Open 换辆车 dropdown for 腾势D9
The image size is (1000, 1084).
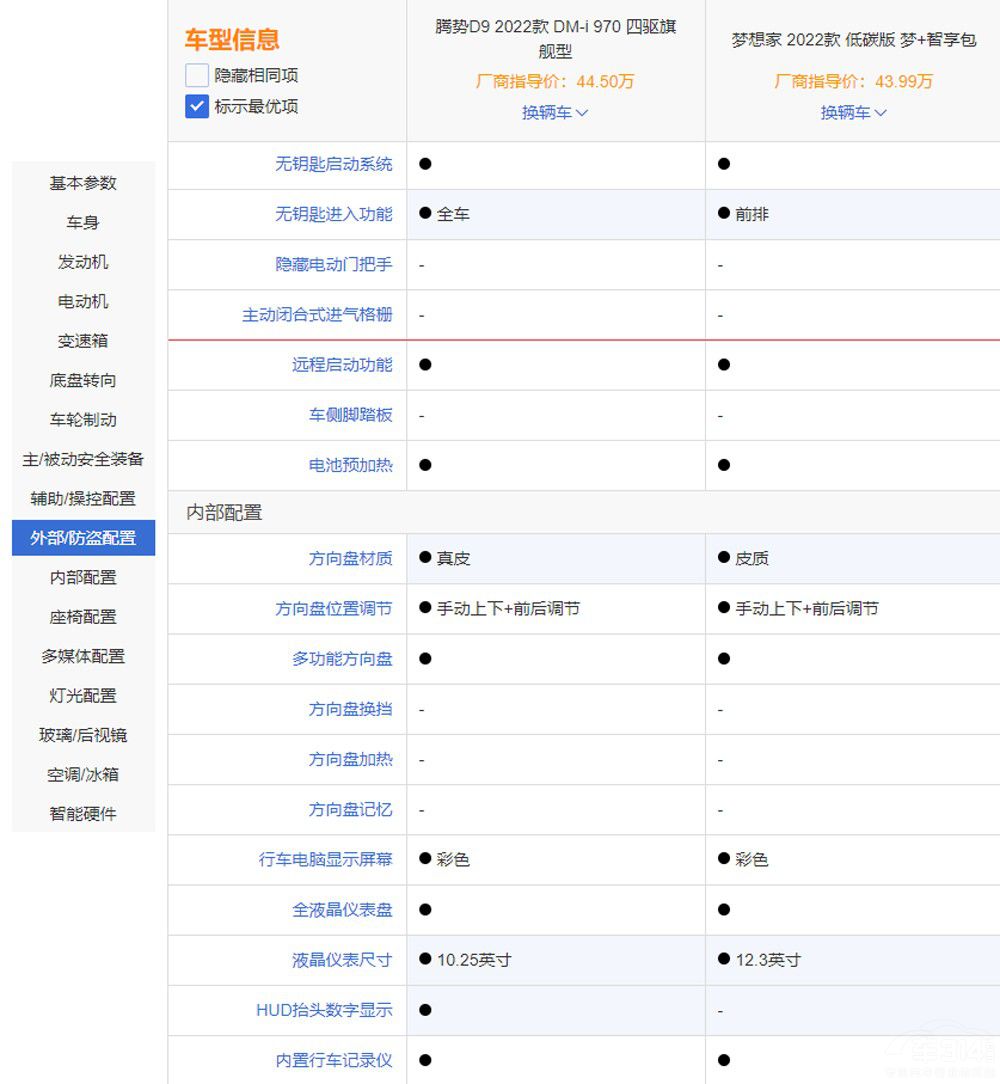click(x=555, y=113)
